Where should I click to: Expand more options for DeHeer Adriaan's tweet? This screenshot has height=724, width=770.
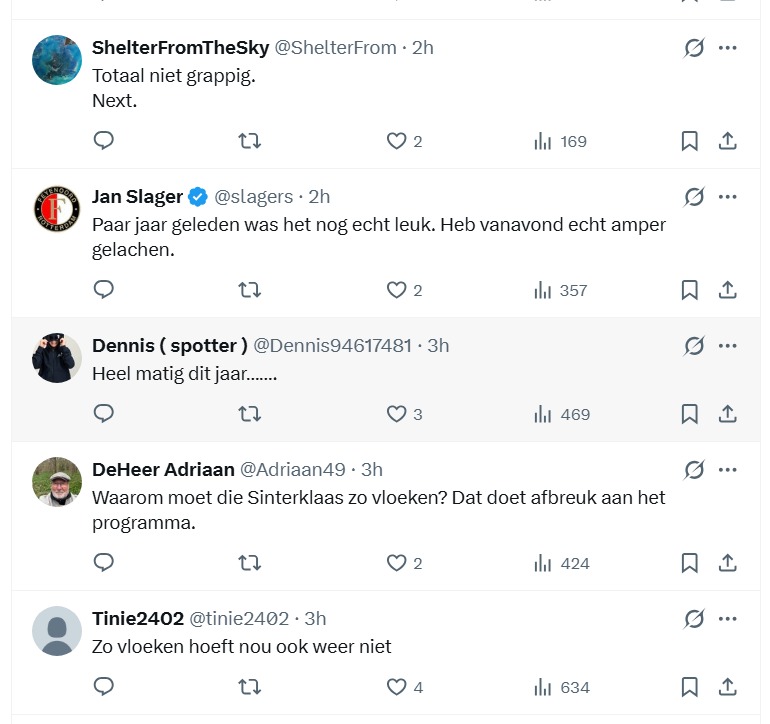(728, 470)
